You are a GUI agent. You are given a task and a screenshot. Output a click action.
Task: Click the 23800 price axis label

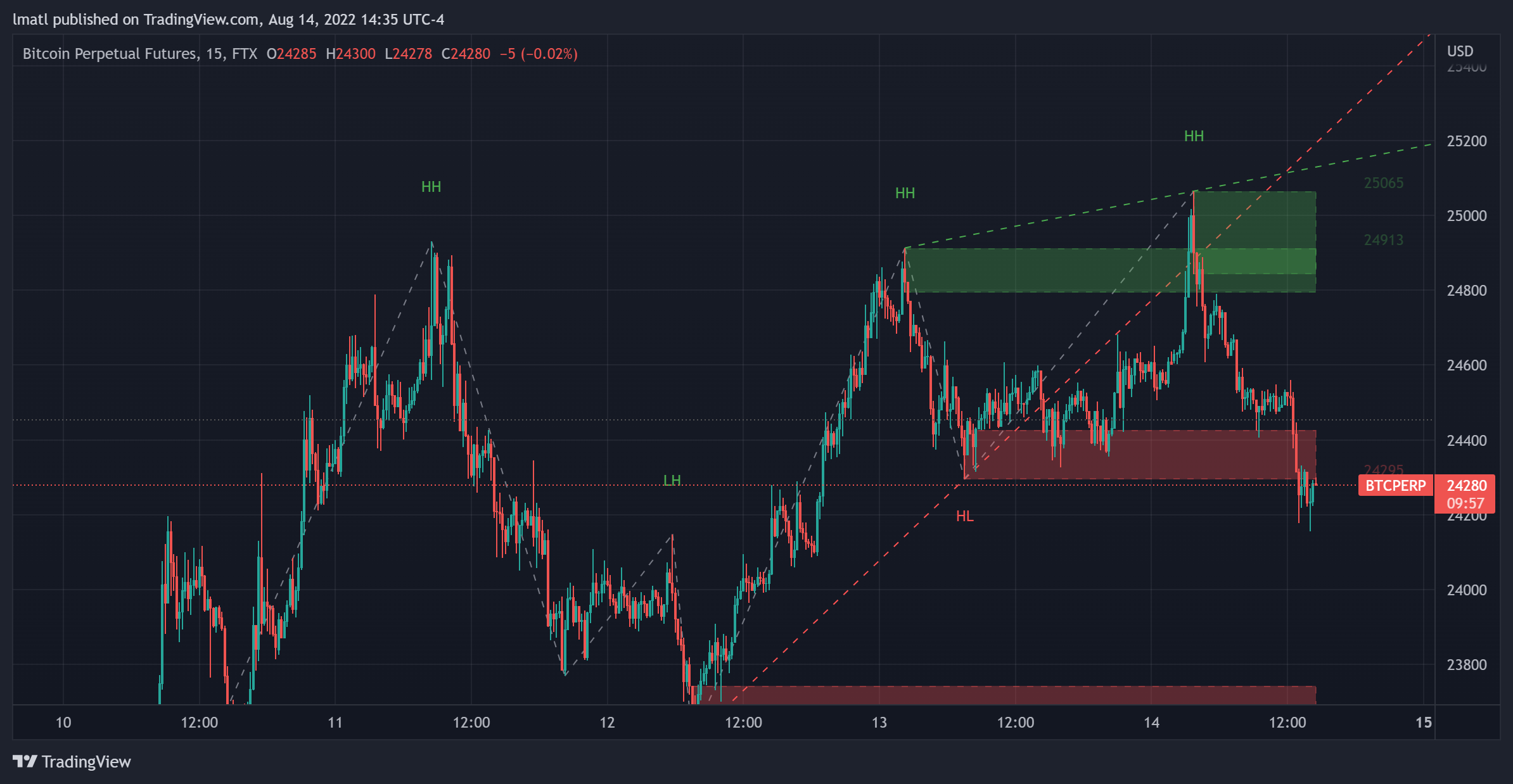(1466, 664)
